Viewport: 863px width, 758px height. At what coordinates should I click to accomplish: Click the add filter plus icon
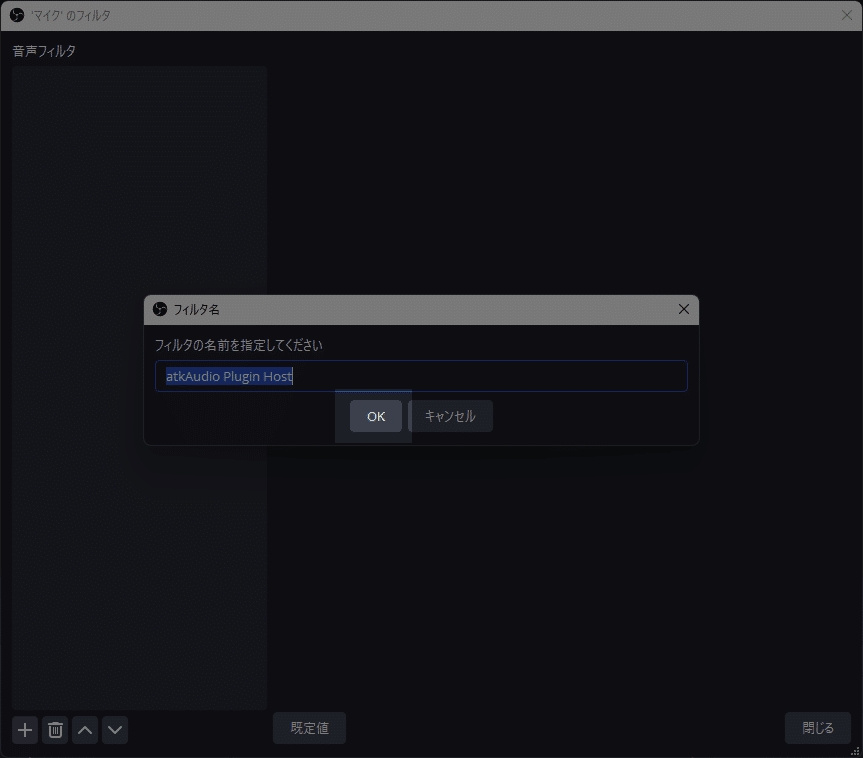(24, 729)
